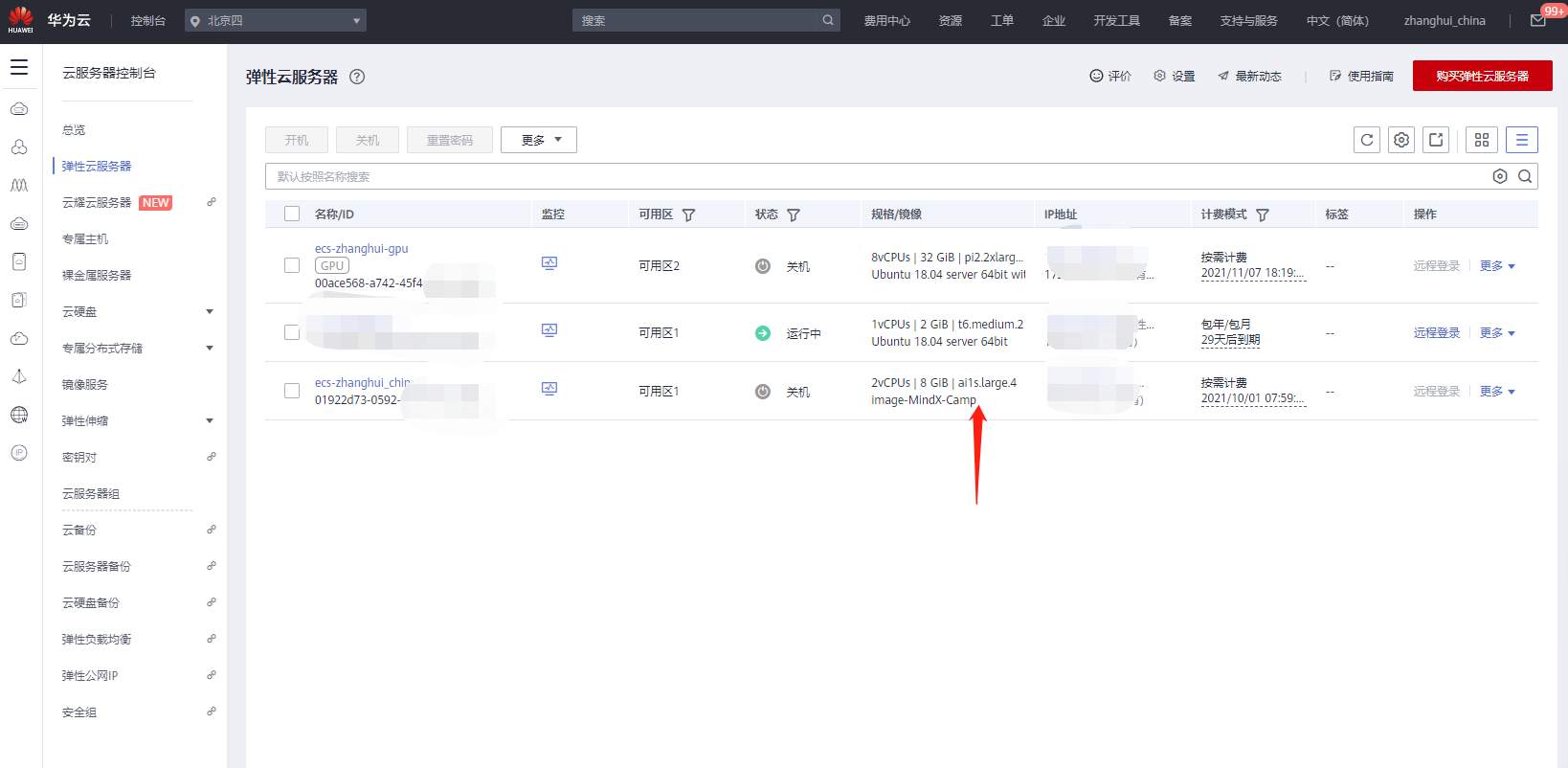
Task: Click the link icon next to 云耀云服务器
Action: tap(212, 202)
